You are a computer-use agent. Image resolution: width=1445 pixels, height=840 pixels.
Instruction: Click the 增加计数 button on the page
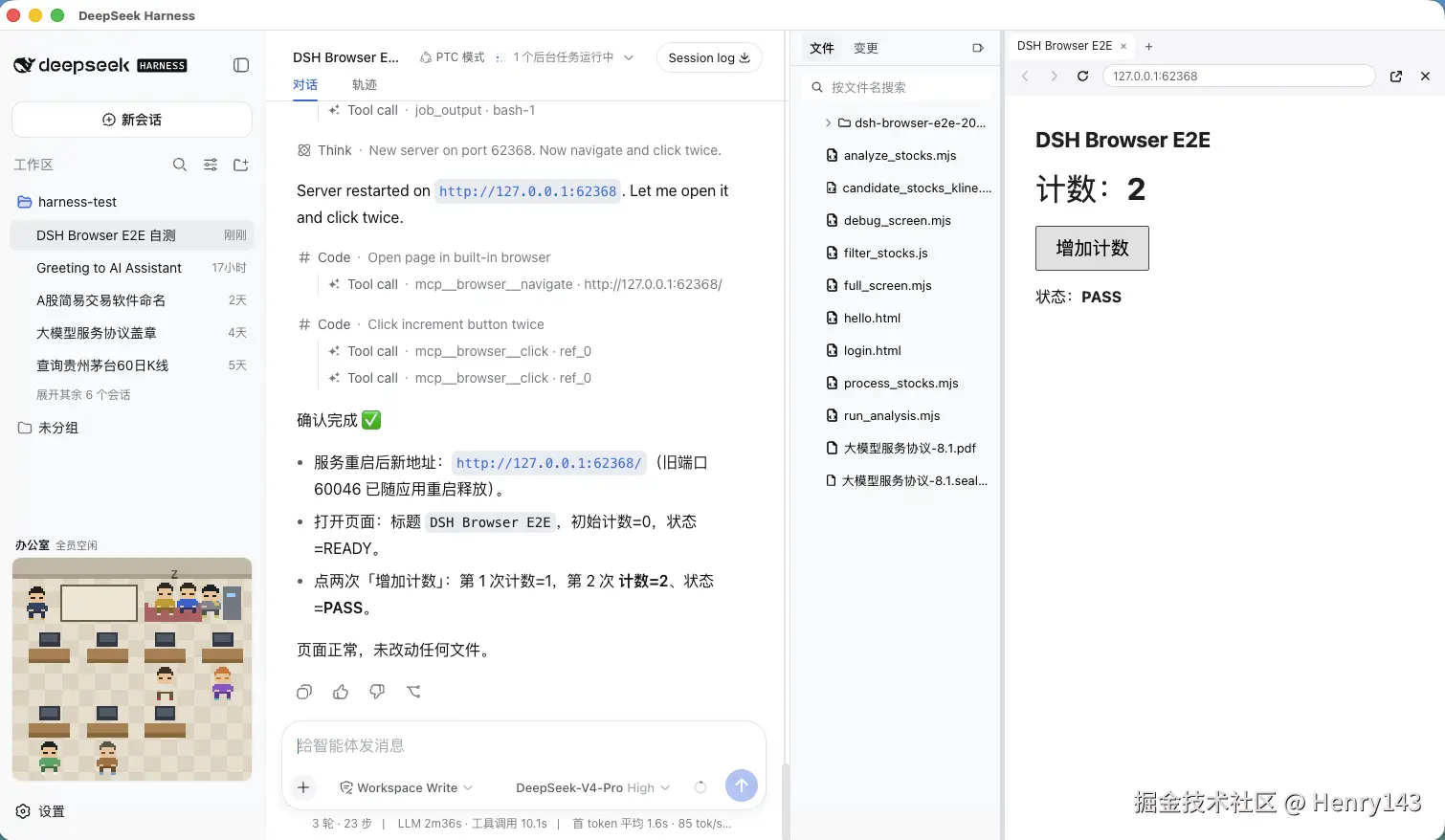pos(1092,248)
